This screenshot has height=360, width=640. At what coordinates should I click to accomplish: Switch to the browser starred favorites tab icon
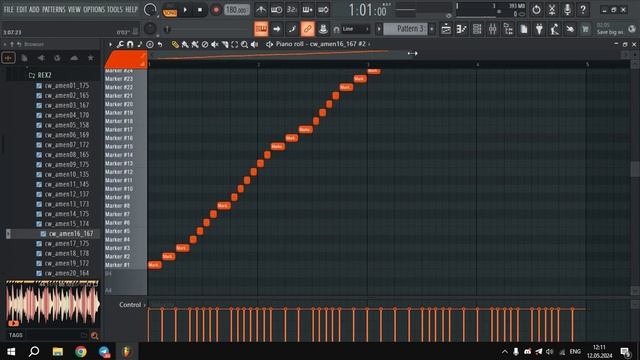[x=91, y=58]
